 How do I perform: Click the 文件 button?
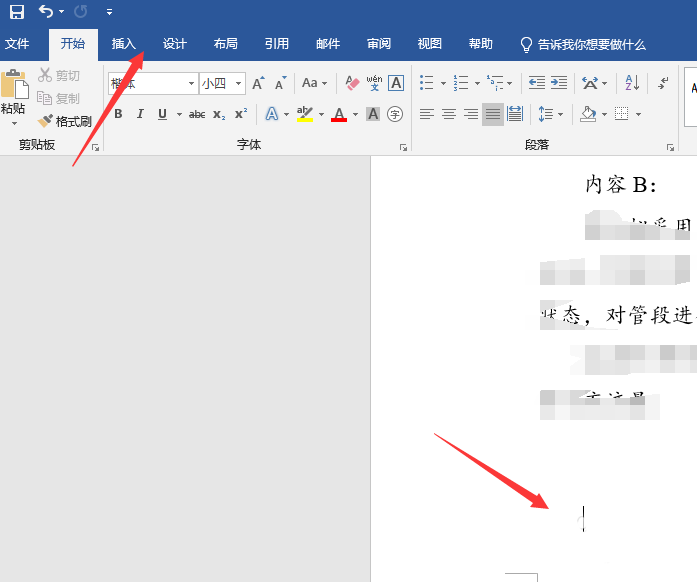coord(17,44)
